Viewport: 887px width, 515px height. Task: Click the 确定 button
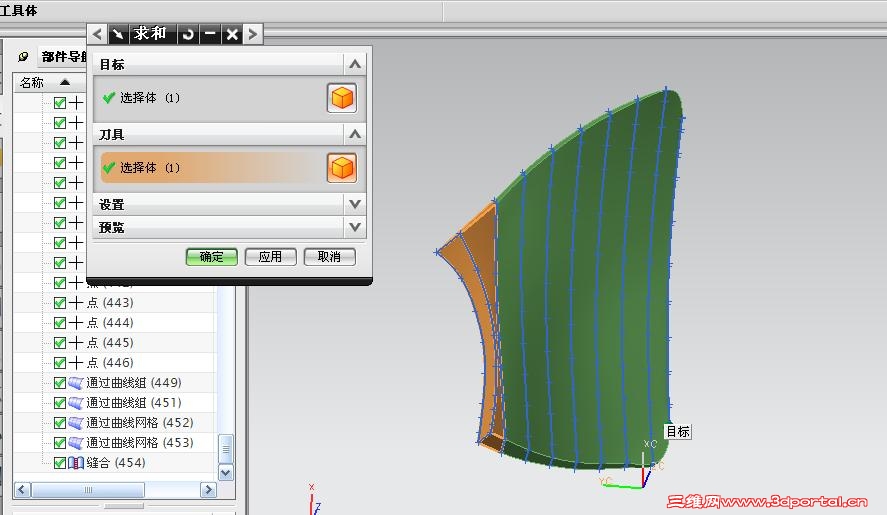tap(212, 257)
